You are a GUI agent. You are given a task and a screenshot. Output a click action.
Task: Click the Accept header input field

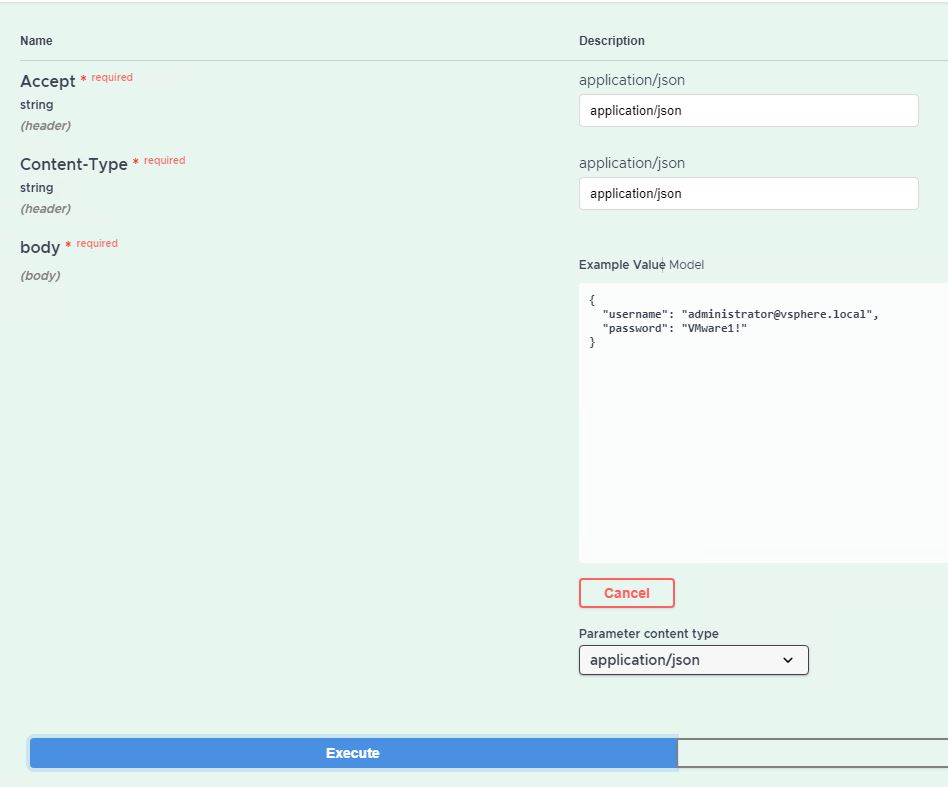click(748, 111)
